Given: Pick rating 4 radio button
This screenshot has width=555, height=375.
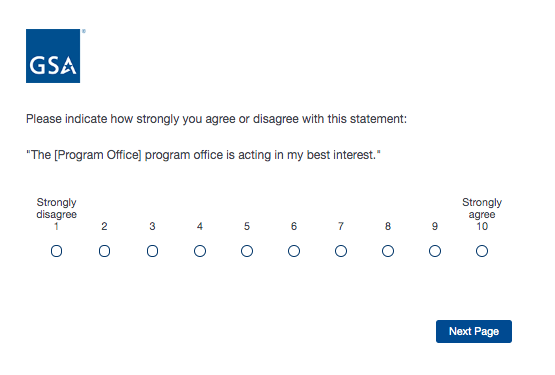Looking at the screenshot, I should pyautogui.click(x=200, y=251).
